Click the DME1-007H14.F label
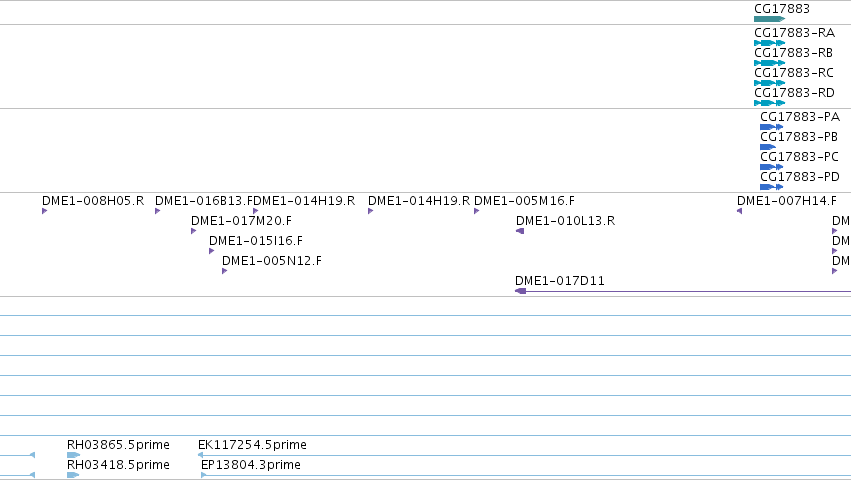This screenshot has height=480, width=851. point(786,201)
